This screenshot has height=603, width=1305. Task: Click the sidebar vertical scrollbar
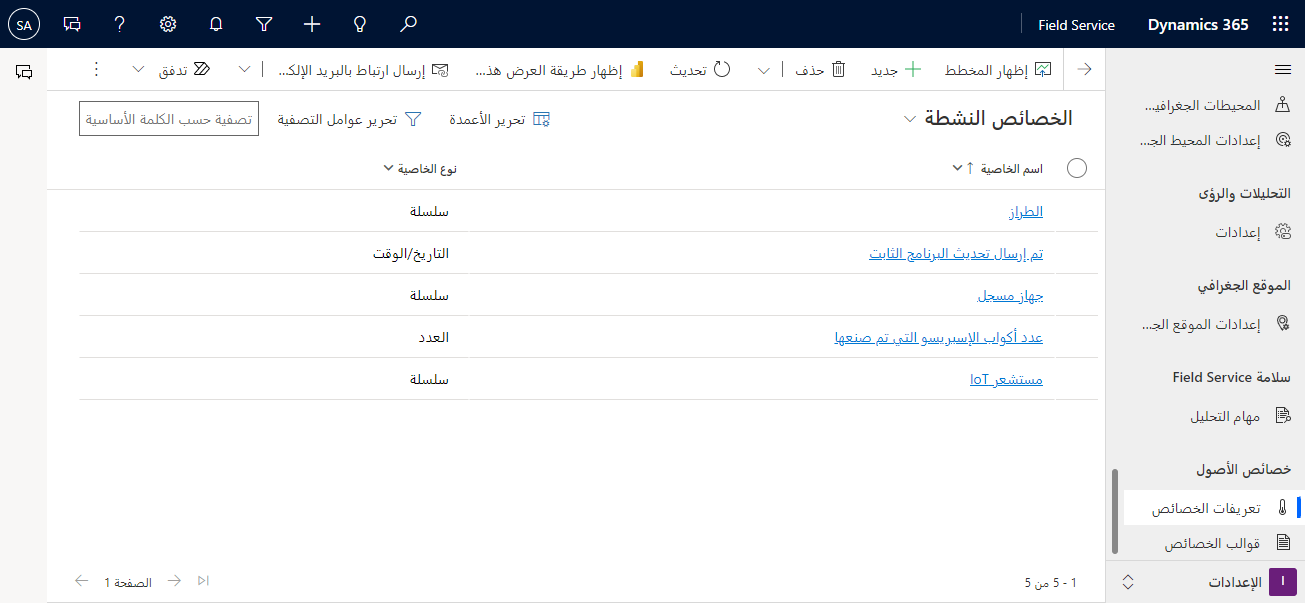tap(1115, 510)
